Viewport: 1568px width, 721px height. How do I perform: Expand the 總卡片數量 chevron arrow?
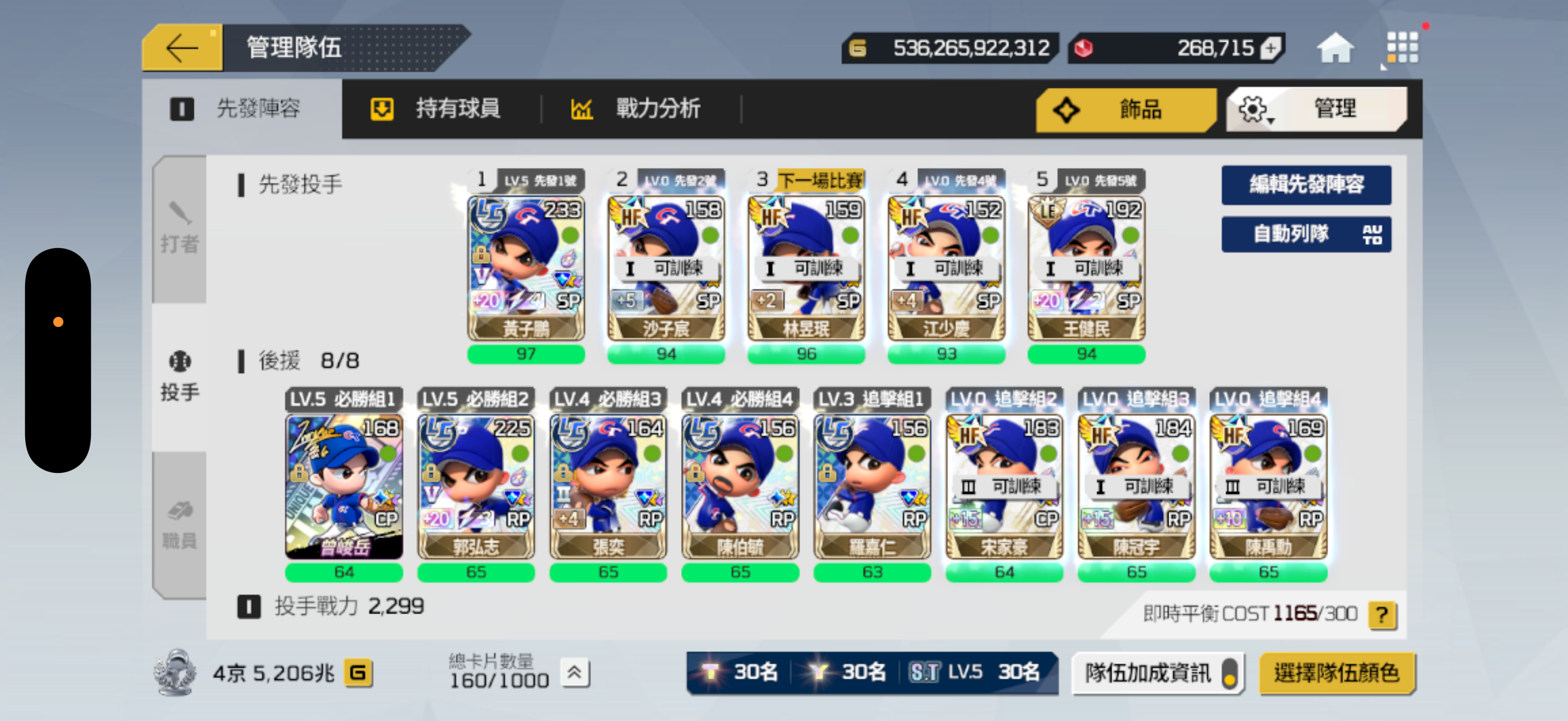574,673
